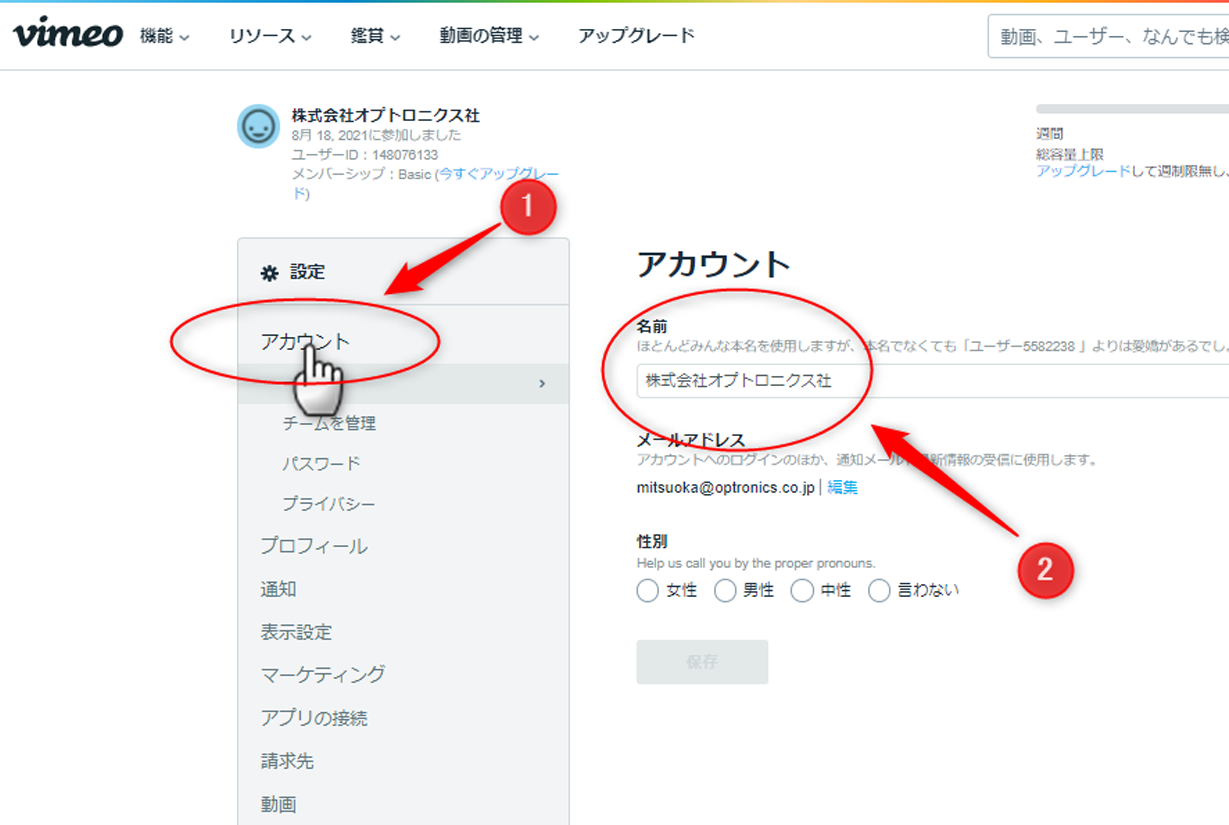Click the アカウント page heading

pos(713,264)
